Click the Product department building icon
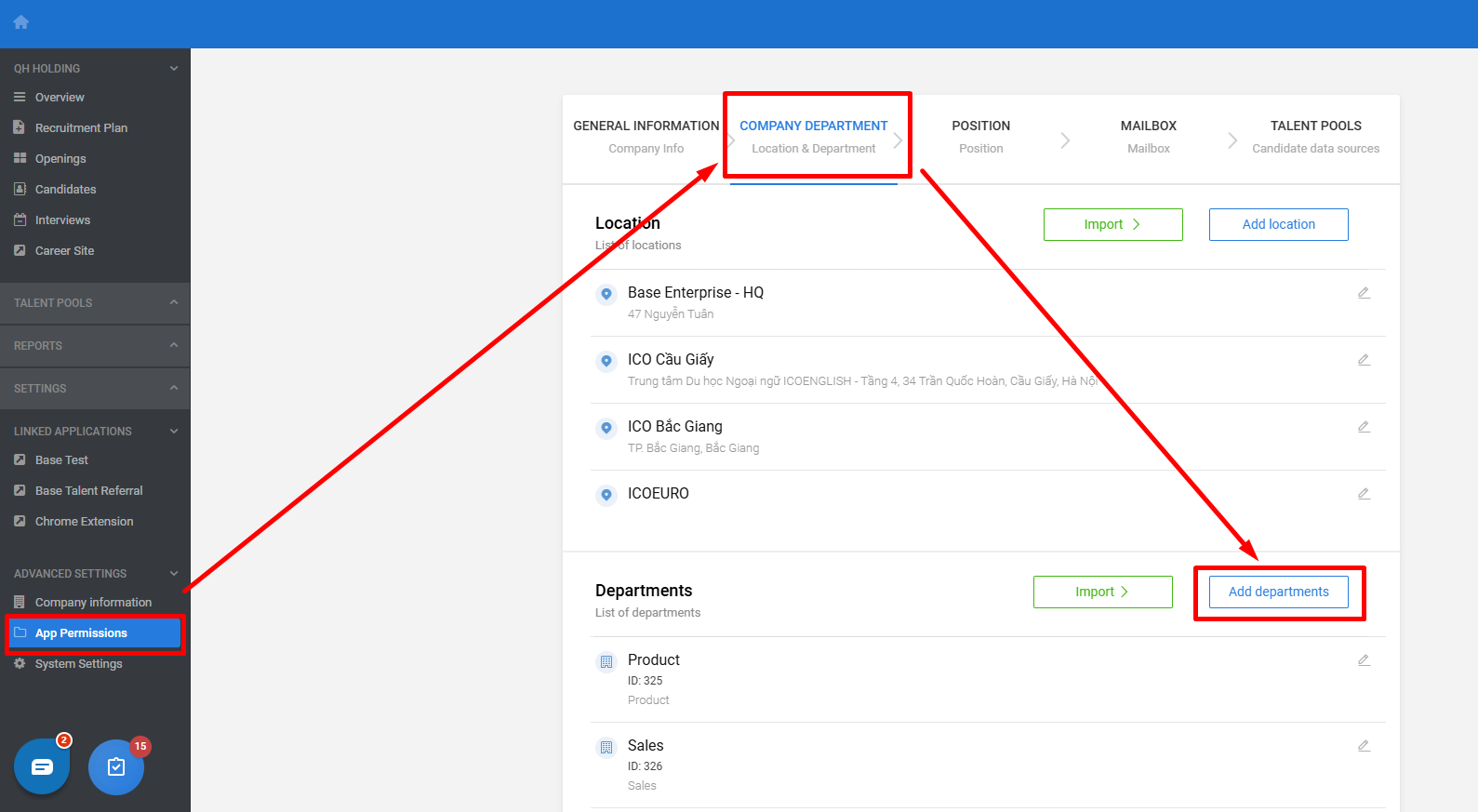This screenshot has height=812, width=1478. coord(606,662)
